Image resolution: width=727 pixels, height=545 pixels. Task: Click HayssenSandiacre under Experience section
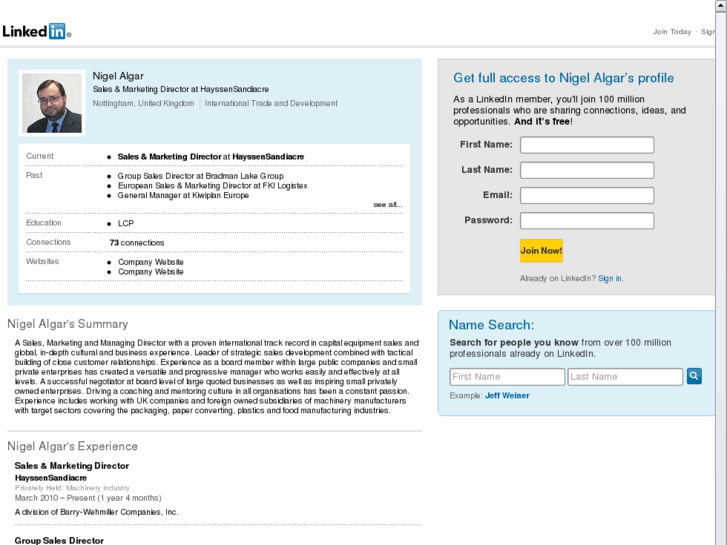51,478
